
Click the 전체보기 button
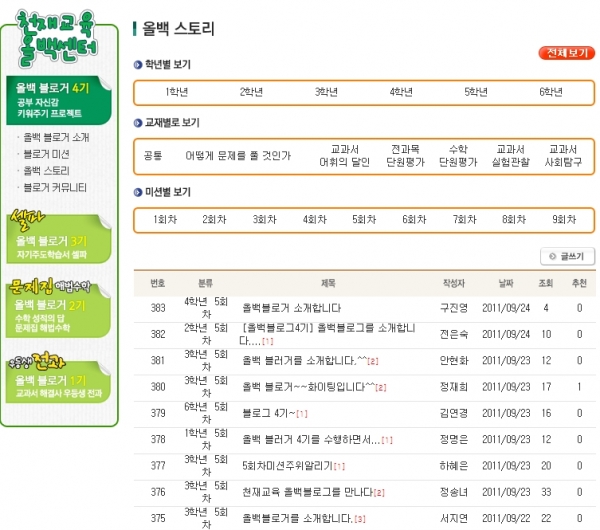click(x=565, y=52)
